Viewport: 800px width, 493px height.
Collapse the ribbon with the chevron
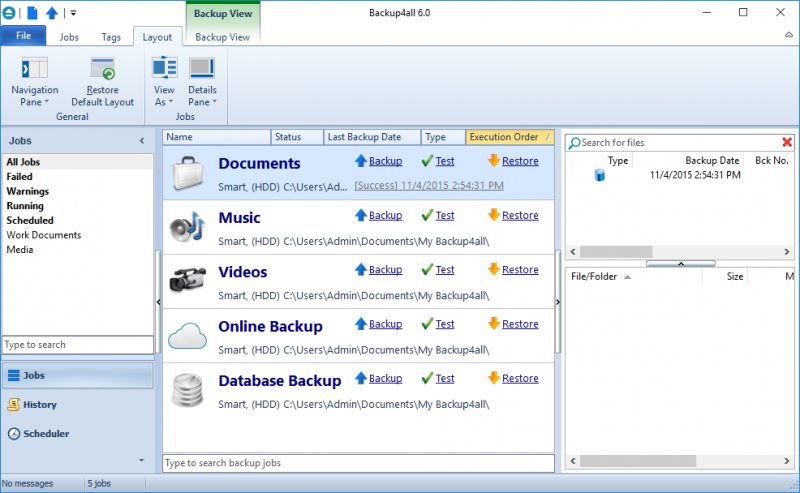[x=789, y=35]
